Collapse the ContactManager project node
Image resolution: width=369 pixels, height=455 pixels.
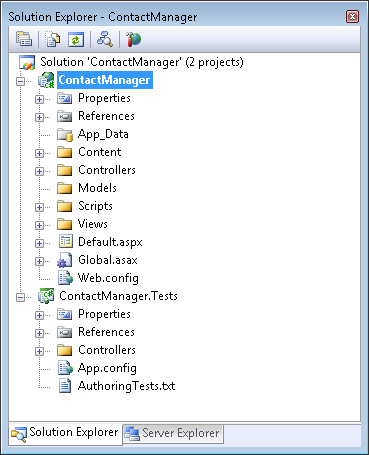(x=21, y=81)
